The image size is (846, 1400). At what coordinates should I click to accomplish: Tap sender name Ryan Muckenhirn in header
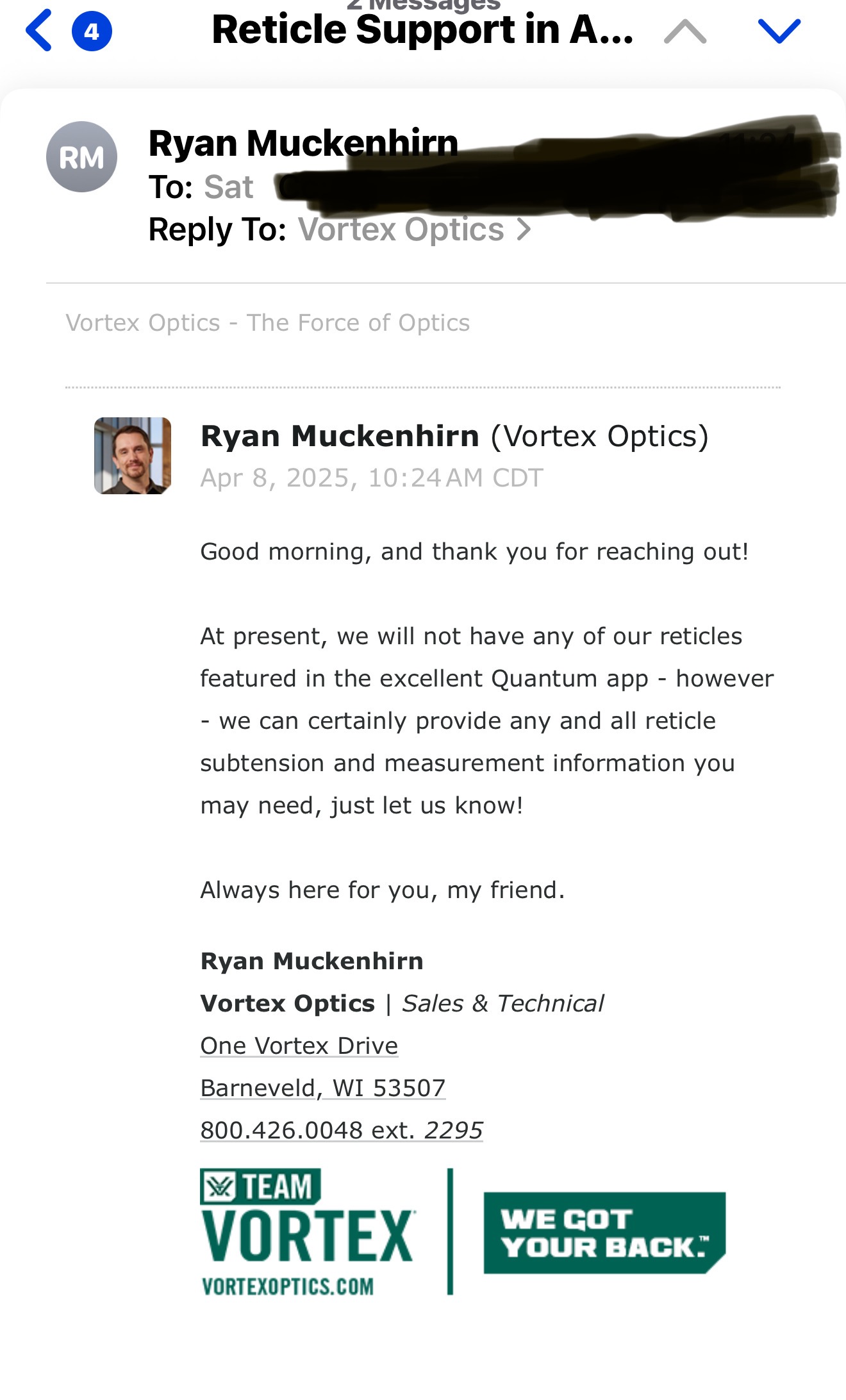[303, 143]
